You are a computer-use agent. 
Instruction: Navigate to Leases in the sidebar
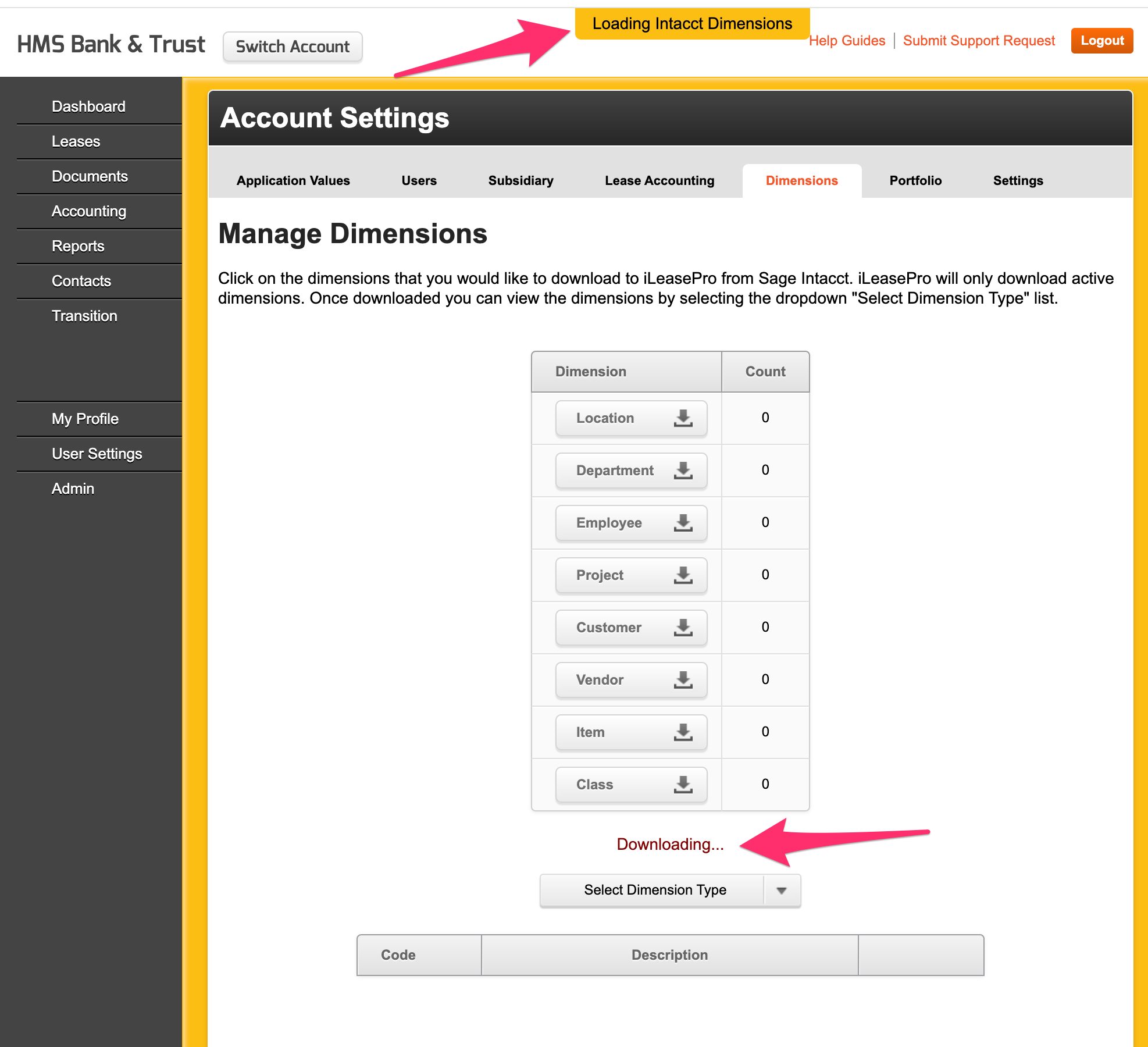(76, 141)
